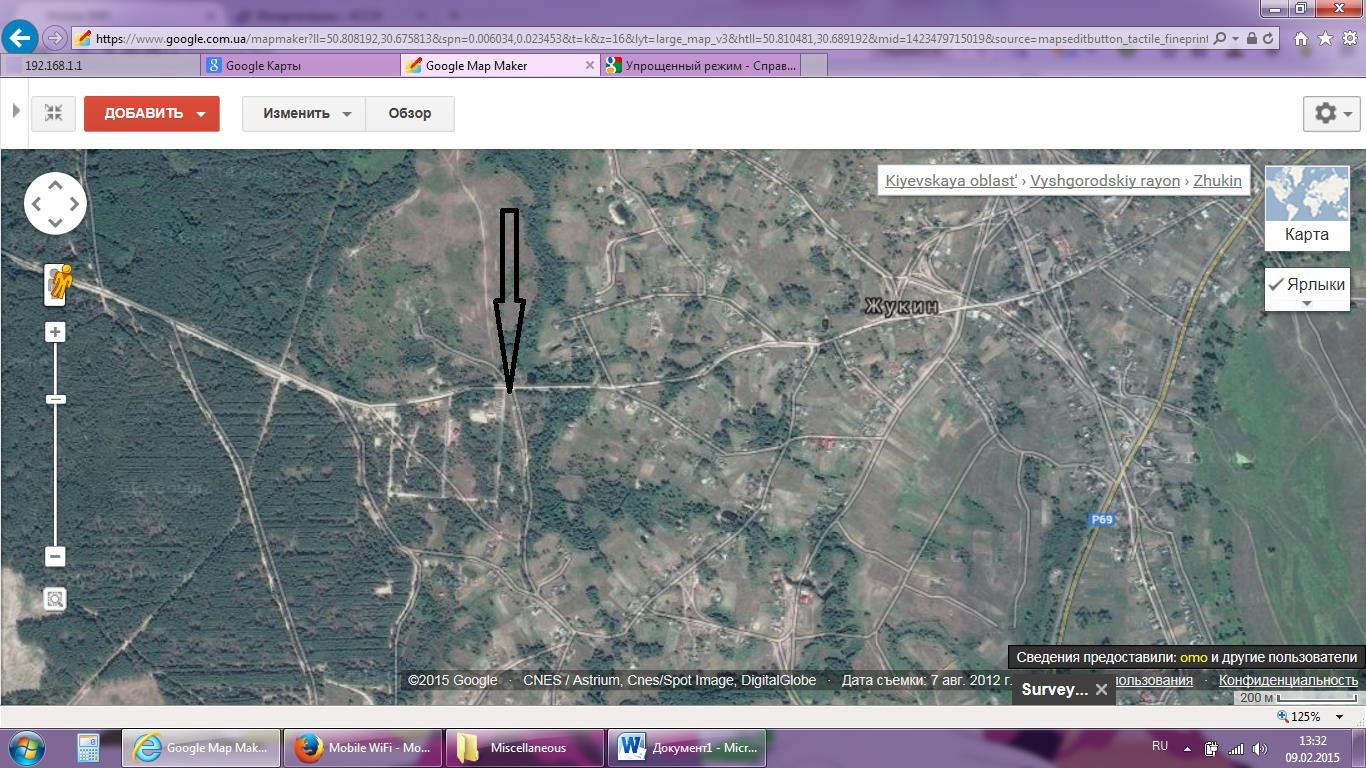Click the Pegman Street View icon
Image resolution: width=1366 pixels, height=768 pixels.
click(x=58, y=284)
